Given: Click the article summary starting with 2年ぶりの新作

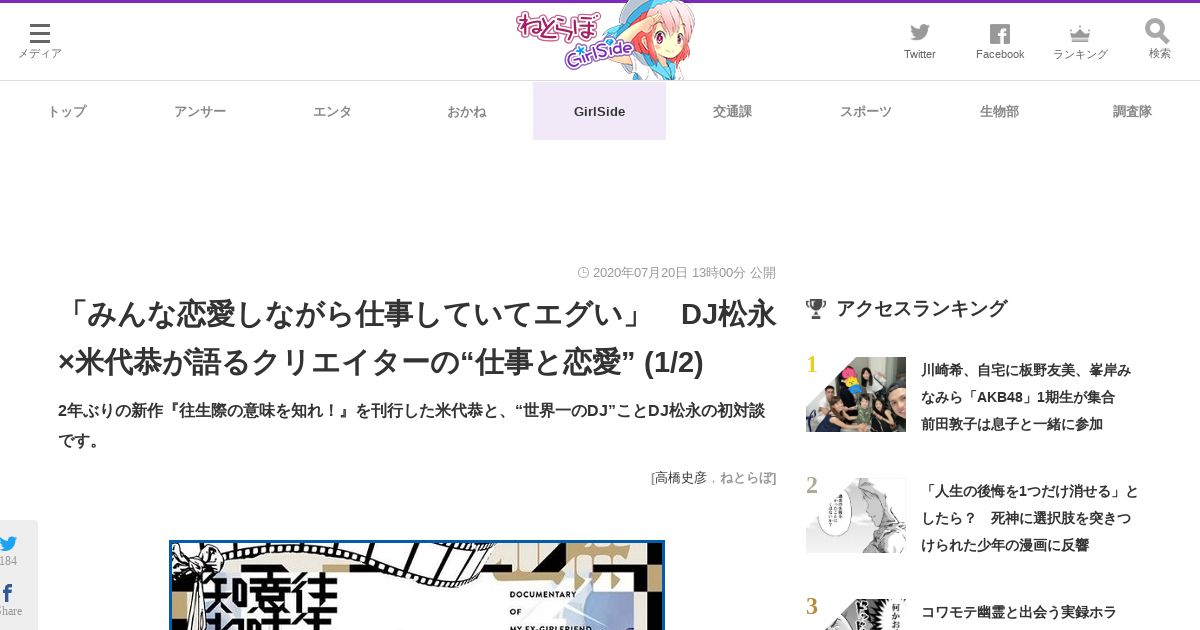Looking at the screenshot, I should click(412, 425).
